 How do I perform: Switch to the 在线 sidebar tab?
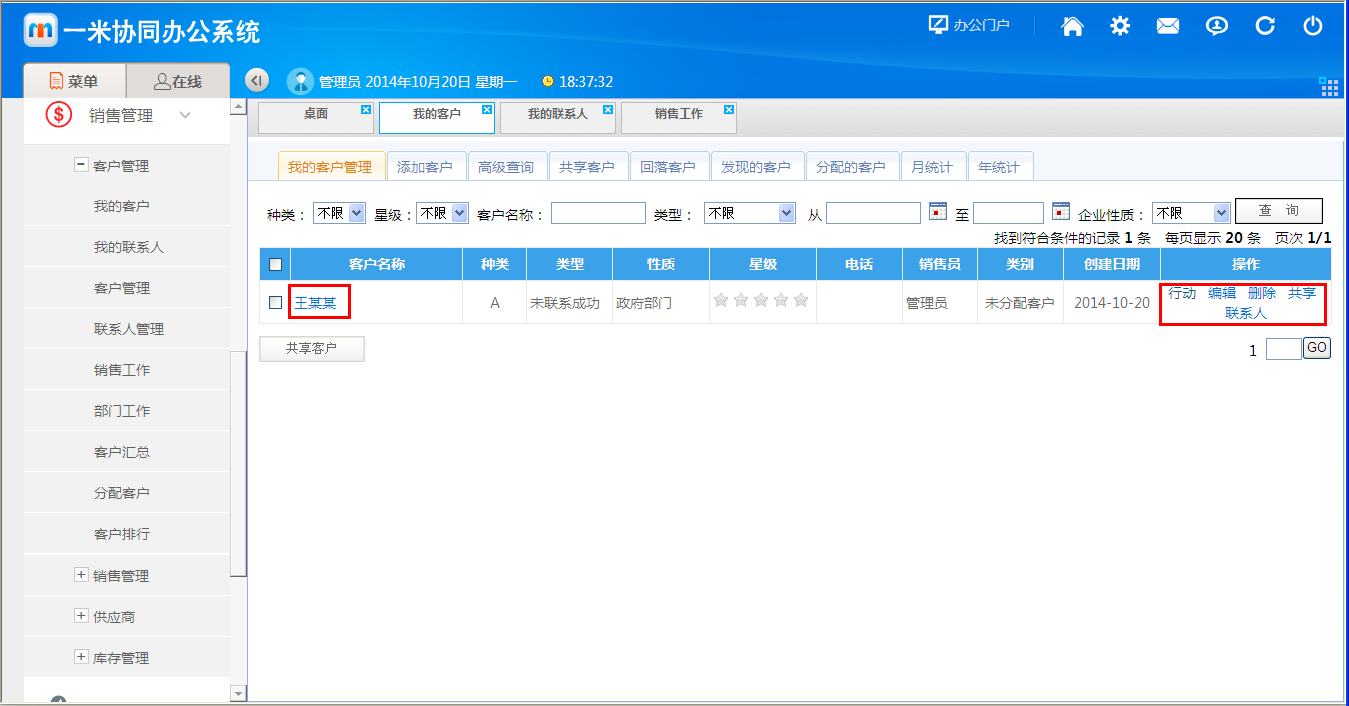click(x=178, y=81)
